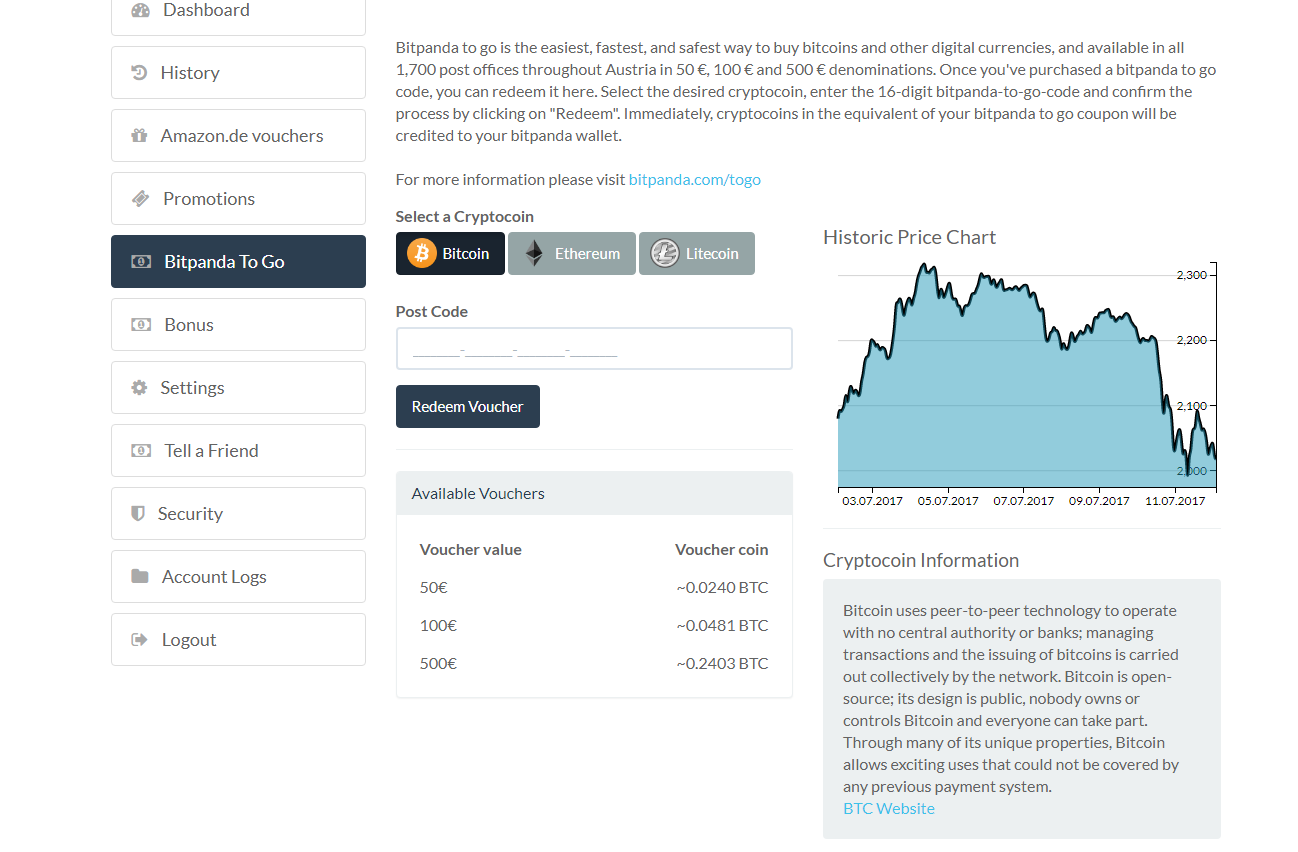
Task: Click the Select a Cryptocoin label
Action: click(x=465, y=217)
